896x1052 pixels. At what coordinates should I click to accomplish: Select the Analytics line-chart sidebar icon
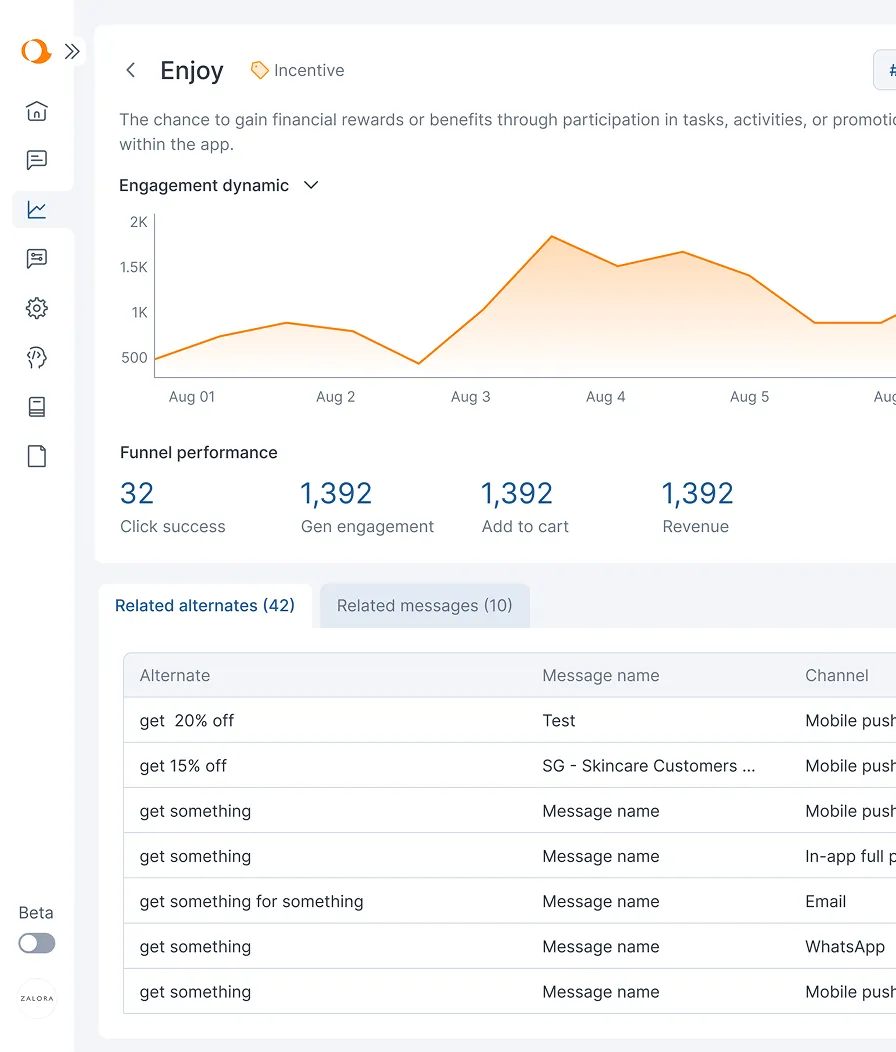point(36,209)
